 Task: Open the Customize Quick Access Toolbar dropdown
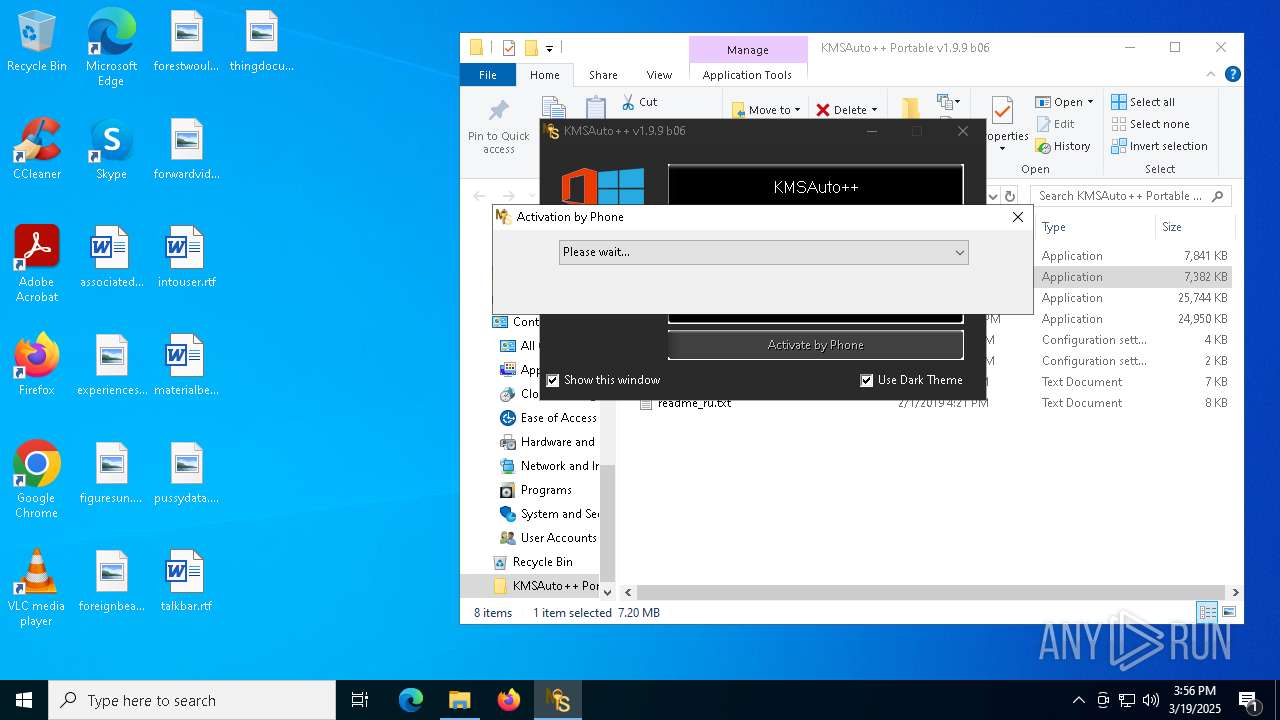pos(549,48)
